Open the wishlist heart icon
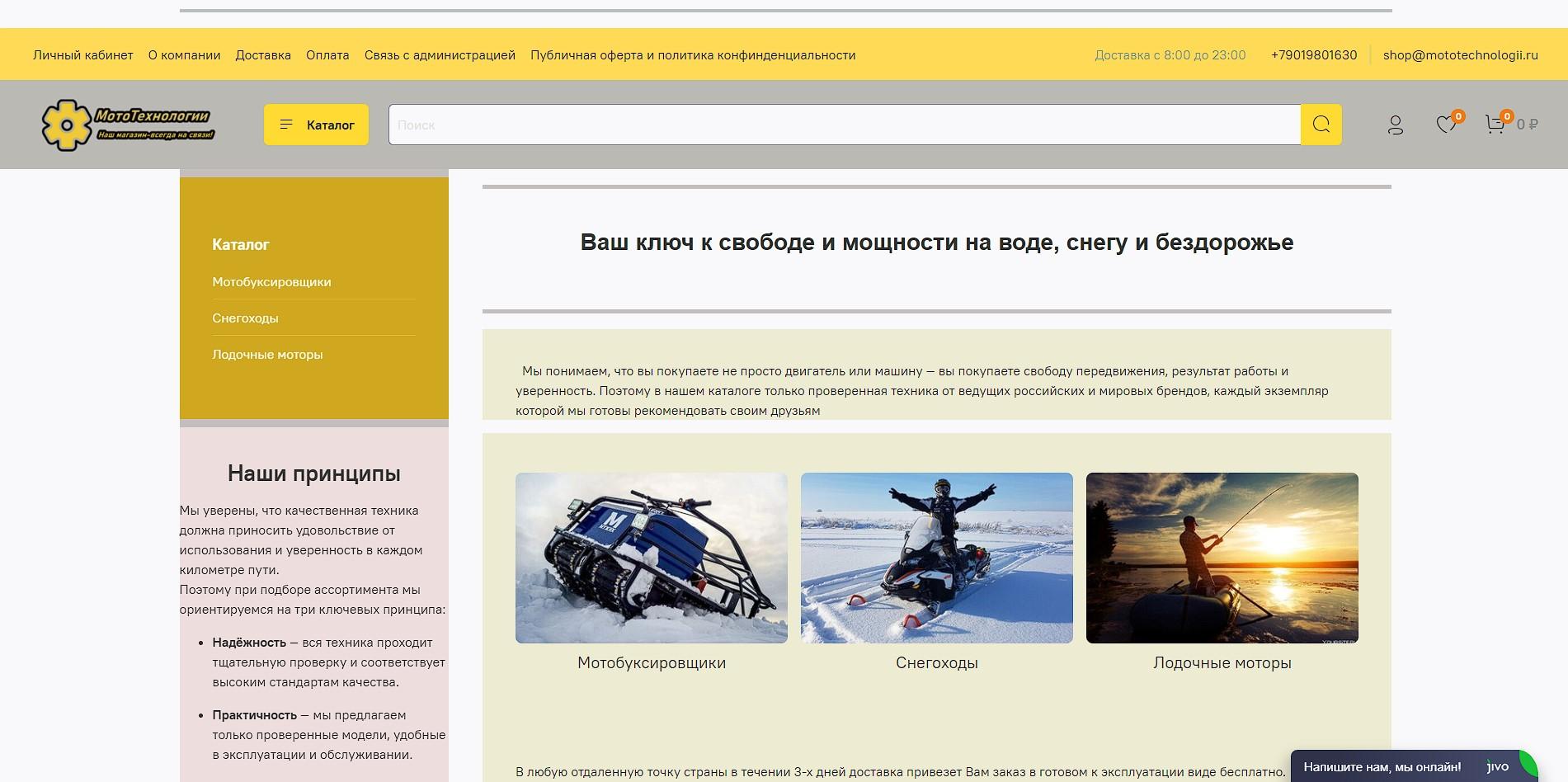Image resolution: width=1568 pixels, height=782 pixels. click(x=1446, y=125)
